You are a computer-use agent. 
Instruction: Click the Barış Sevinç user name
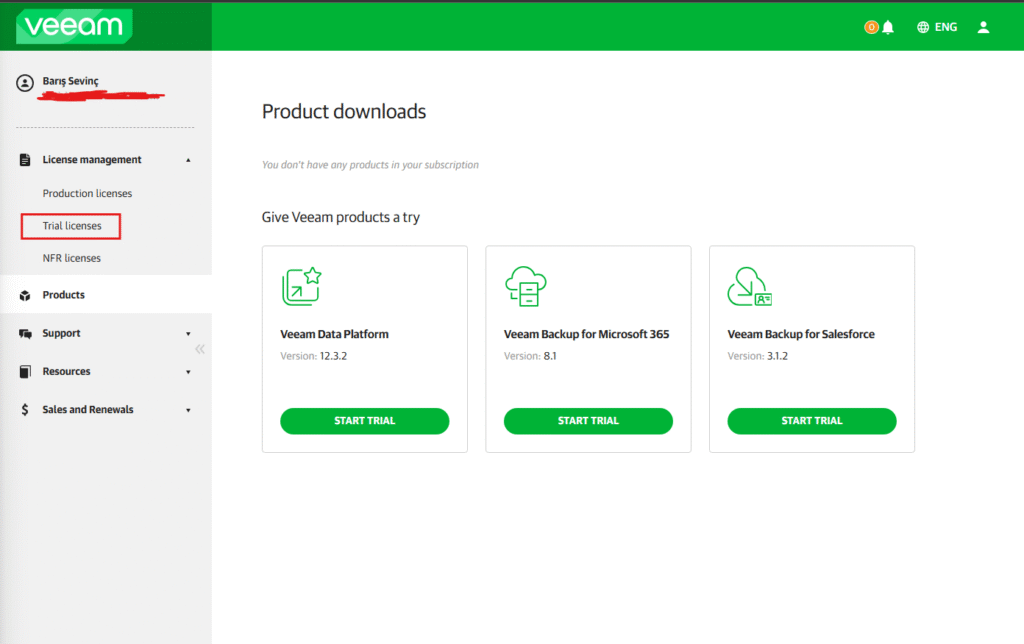click(x=71, y=81)
